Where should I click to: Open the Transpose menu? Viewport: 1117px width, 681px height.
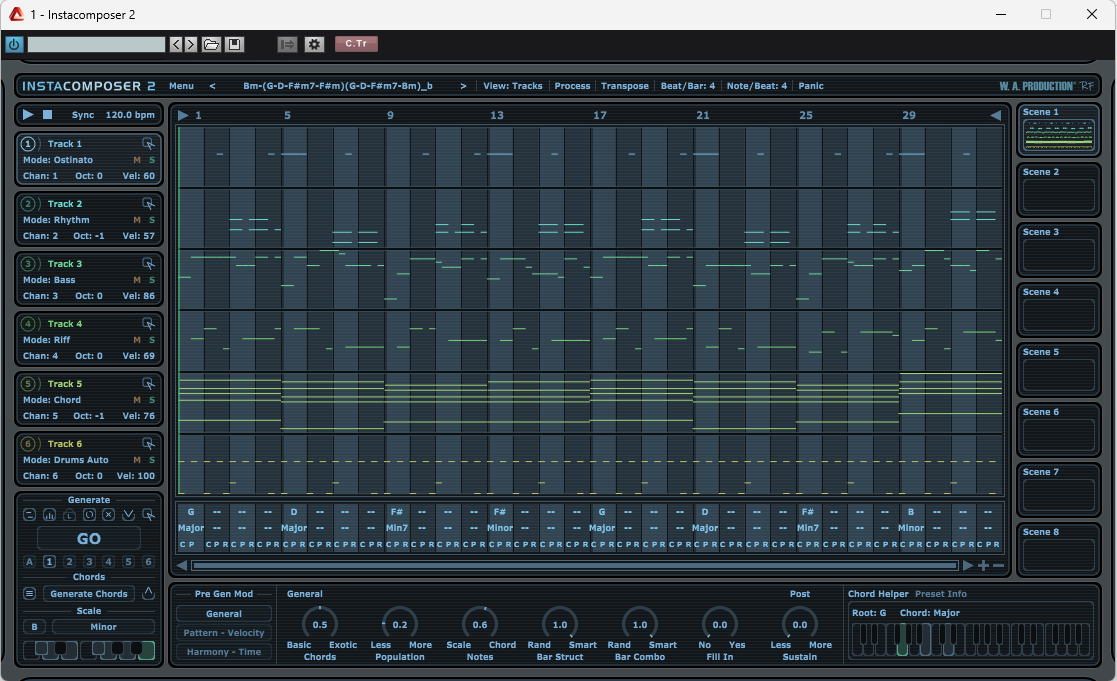coord(625,85)
